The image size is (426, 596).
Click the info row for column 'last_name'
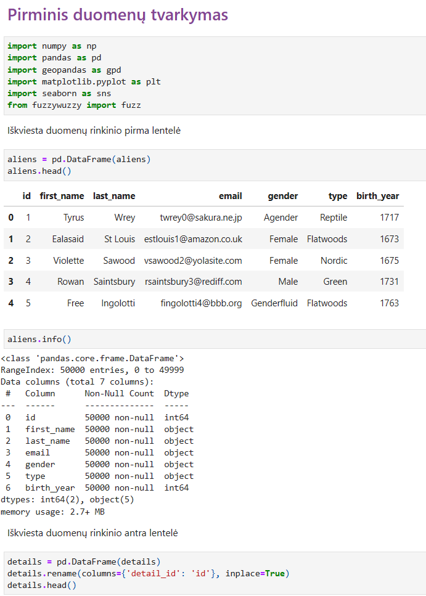[99, 441]
